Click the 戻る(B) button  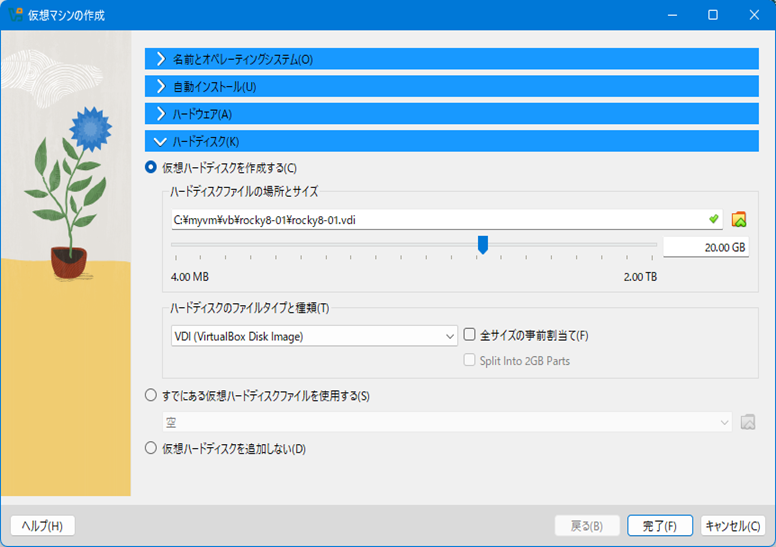(587, 525)
